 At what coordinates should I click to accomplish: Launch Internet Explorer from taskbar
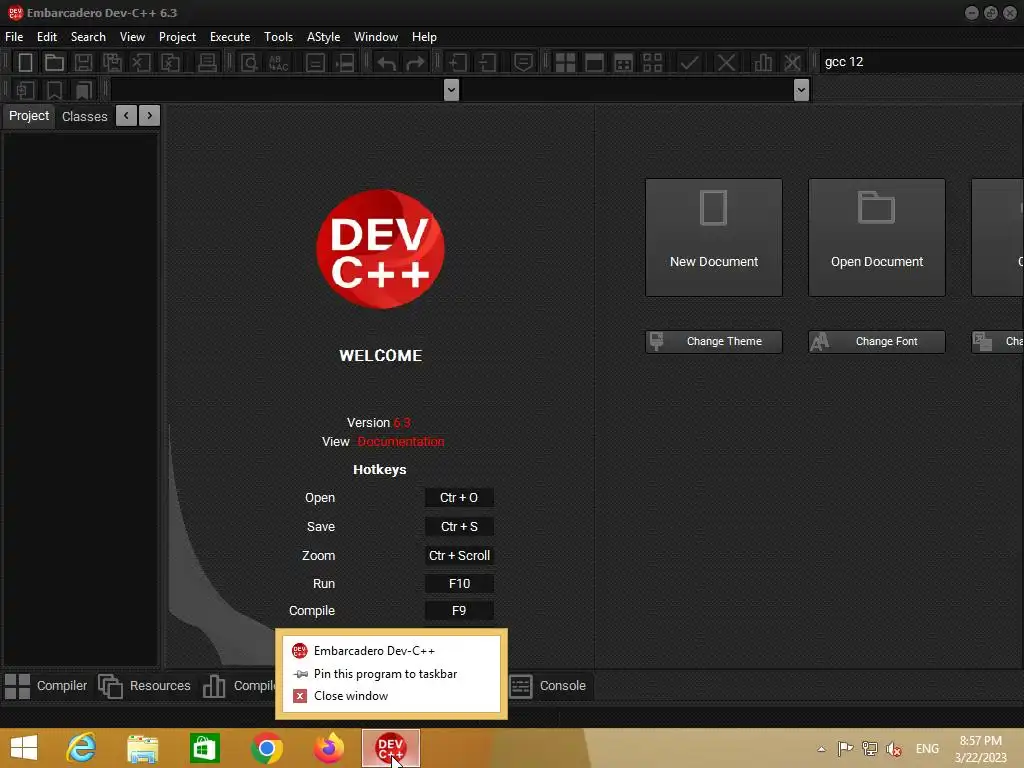[82, 748]
